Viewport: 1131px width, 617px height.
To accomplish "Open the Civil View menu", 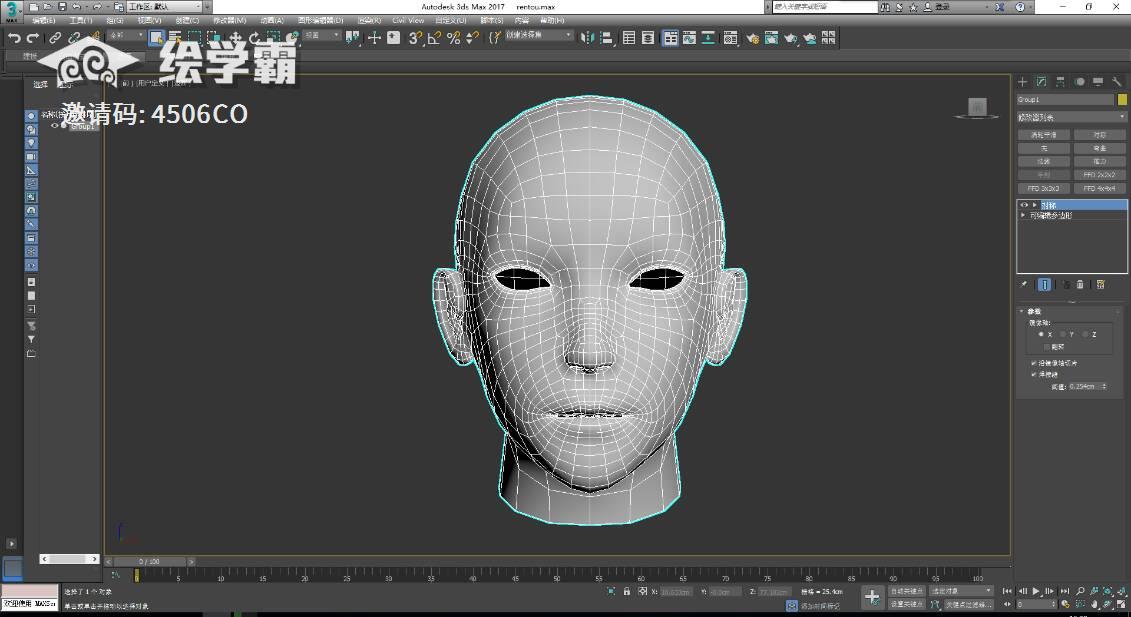I will pos(407,20).
